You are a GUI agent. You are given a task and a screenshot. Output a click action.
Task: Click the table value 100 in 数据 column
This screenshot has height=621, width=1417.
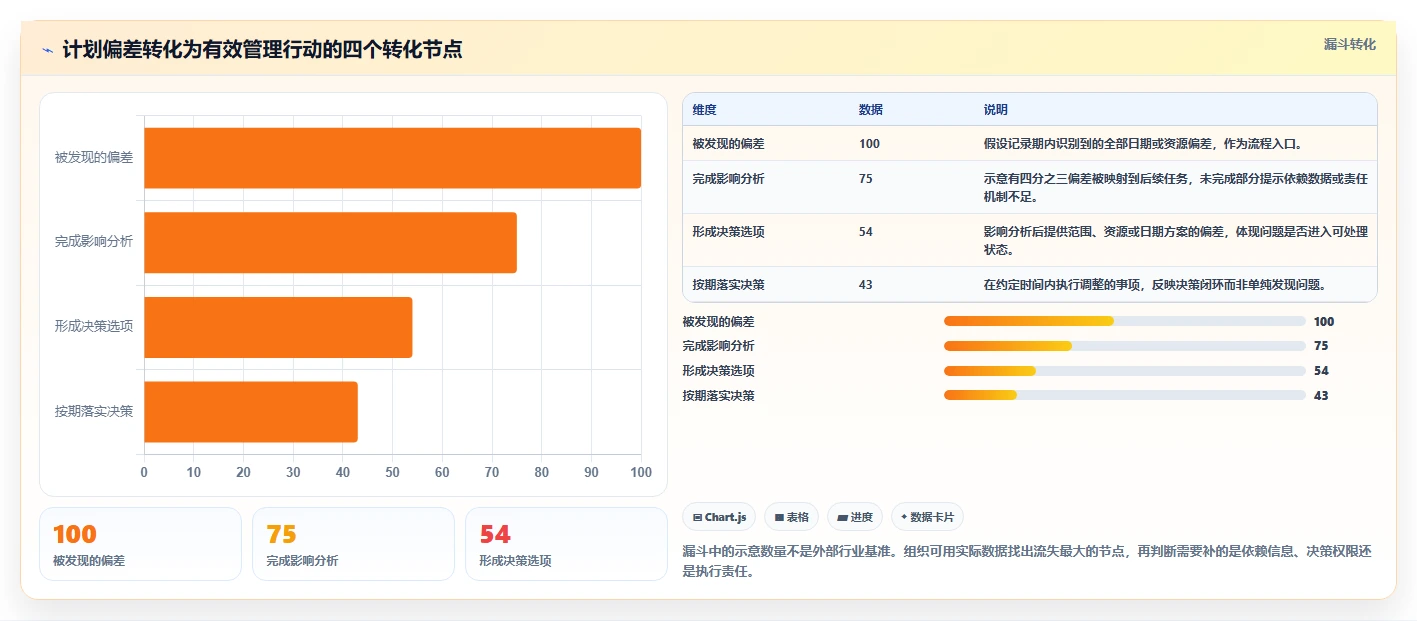click(869, 144)
